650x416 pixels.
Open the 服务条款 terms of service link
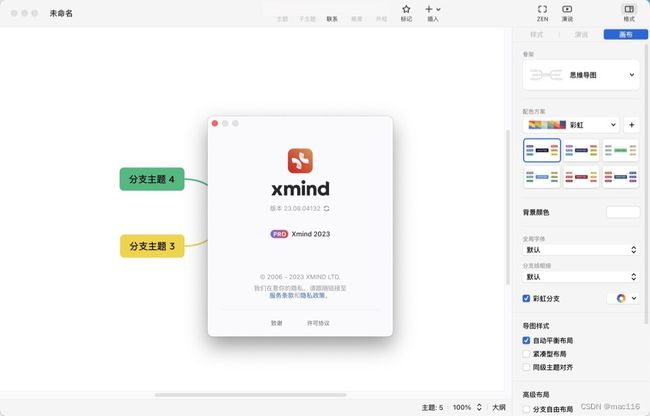281,295
